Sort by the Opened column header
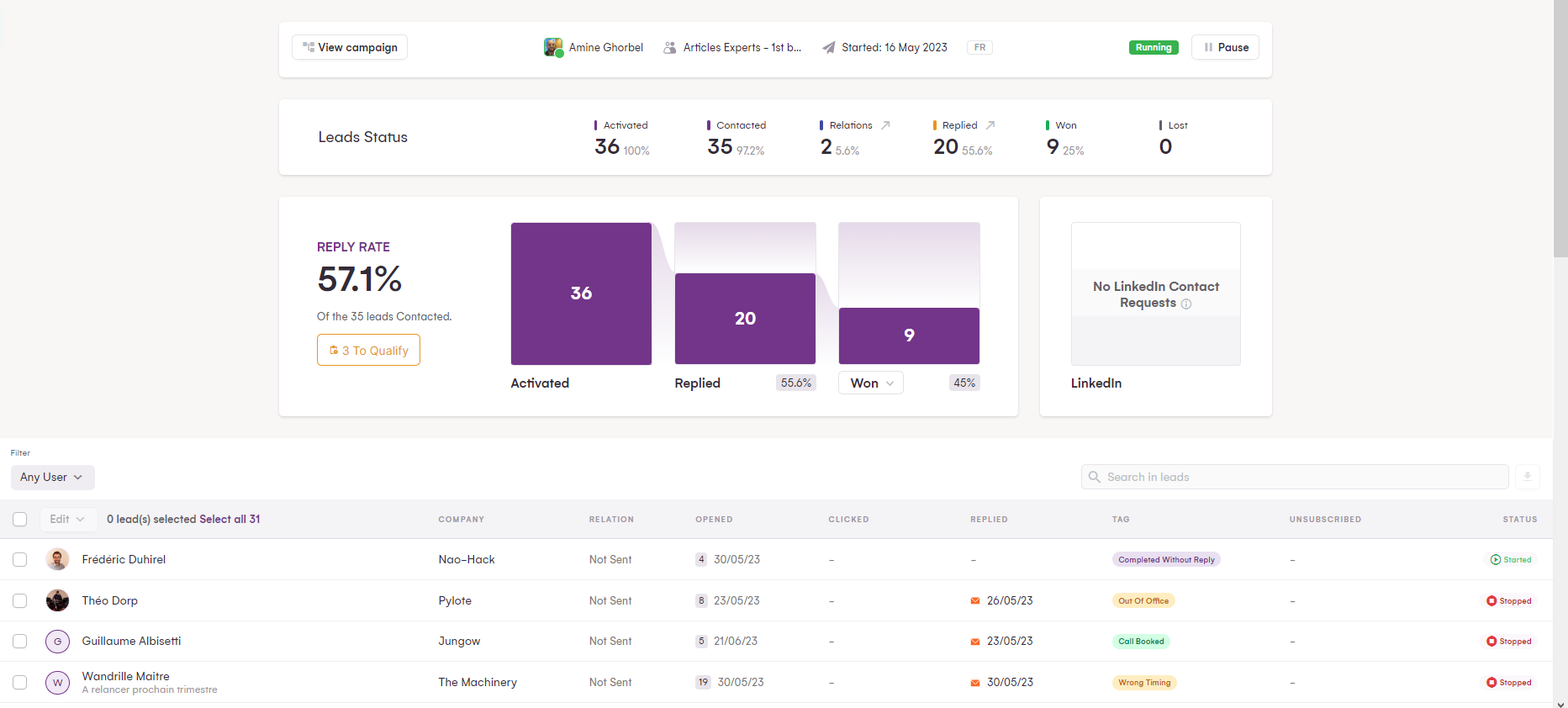Viewport: 1568px width, 708px height. click(714, 520)
